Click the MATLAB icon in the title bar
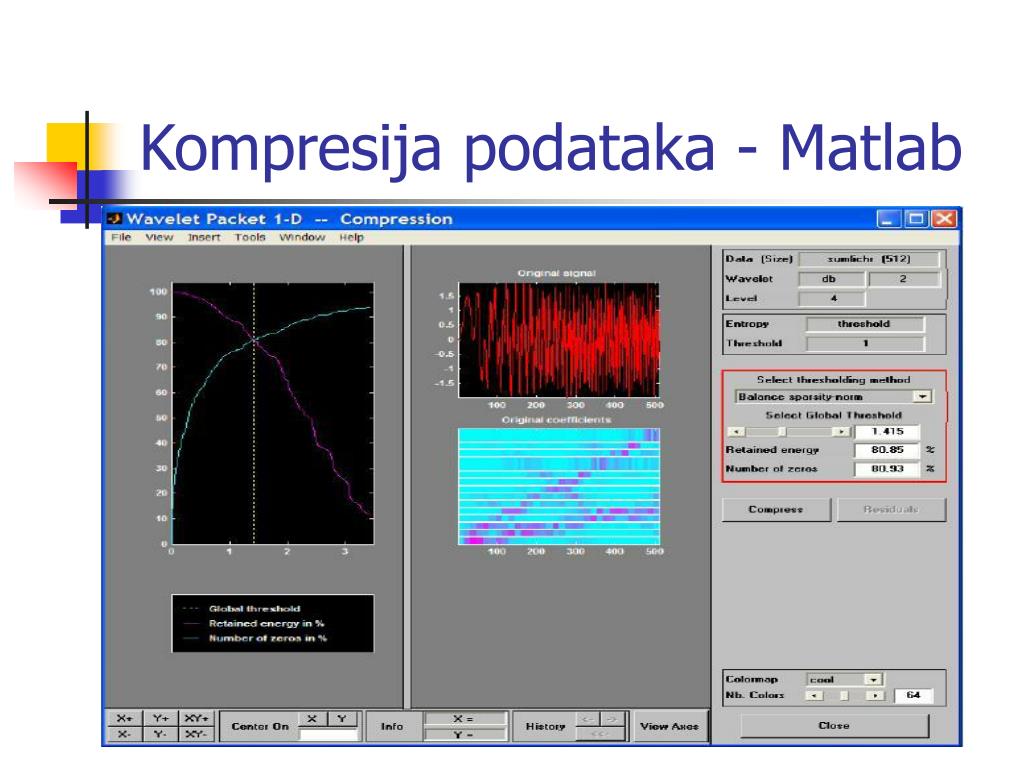This screenshot has width=1024, height=768. pos(115,219)
